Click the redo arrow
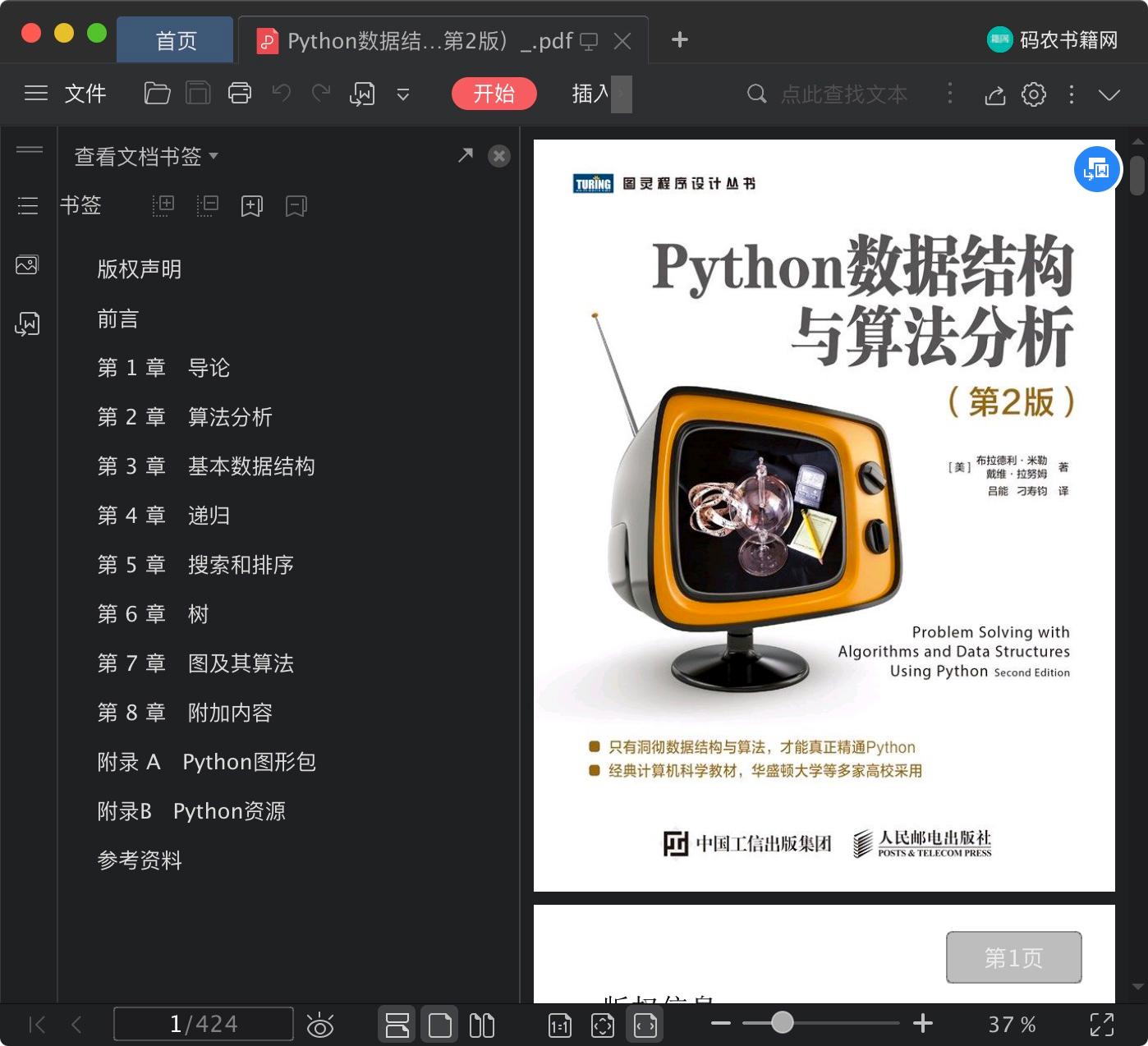Viewport: 1148px width, 1046px height. [321, 93]
